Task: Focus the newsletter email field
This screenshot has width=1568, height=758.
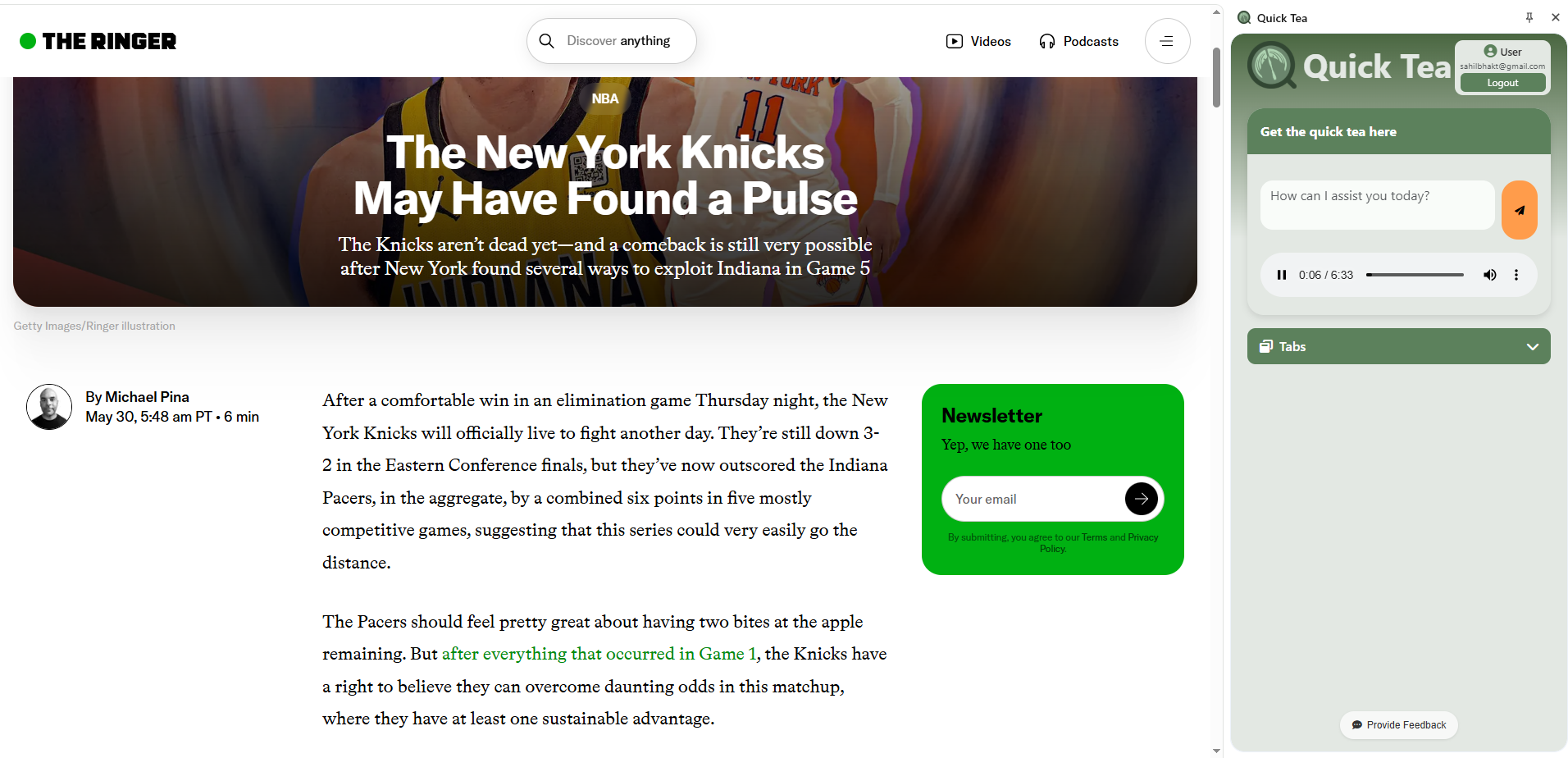Action: [x=1034, y=499]
